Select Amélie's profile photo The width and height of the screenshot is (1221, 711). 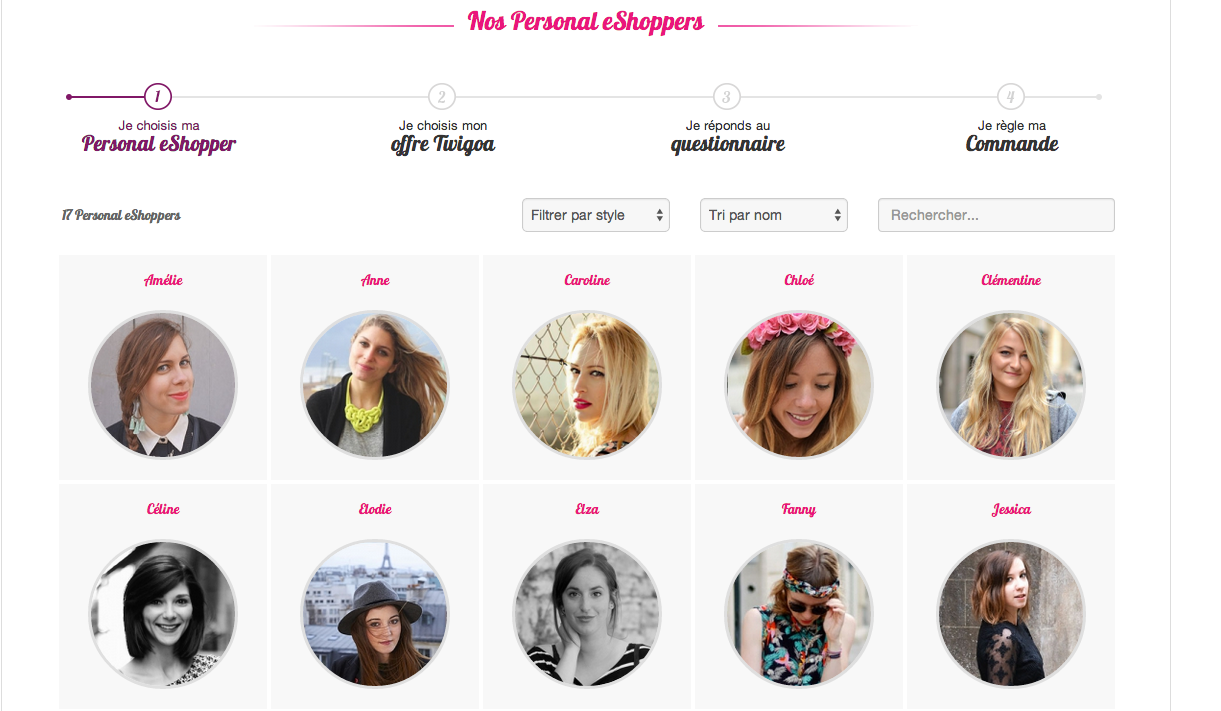pos(163,385)
